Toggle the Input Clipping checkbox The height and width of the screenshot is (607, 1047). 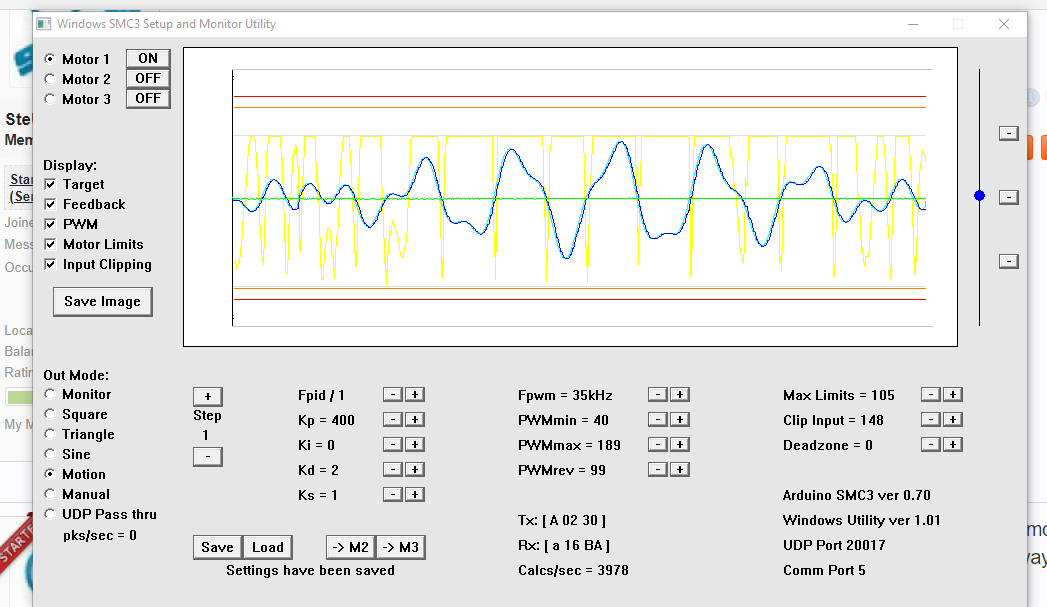51,265
